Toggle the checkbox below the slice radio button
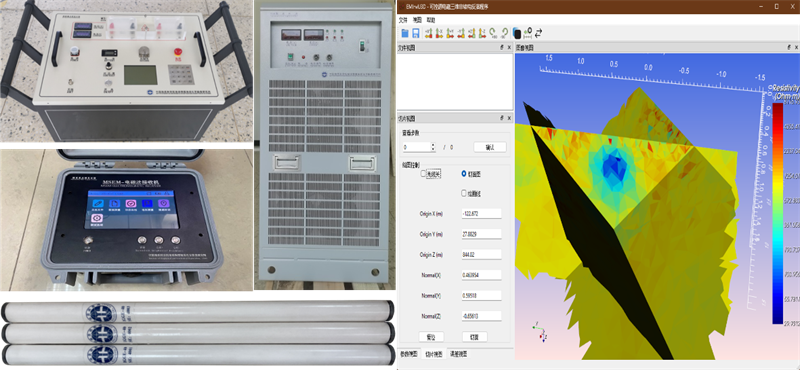 point(463,193)
